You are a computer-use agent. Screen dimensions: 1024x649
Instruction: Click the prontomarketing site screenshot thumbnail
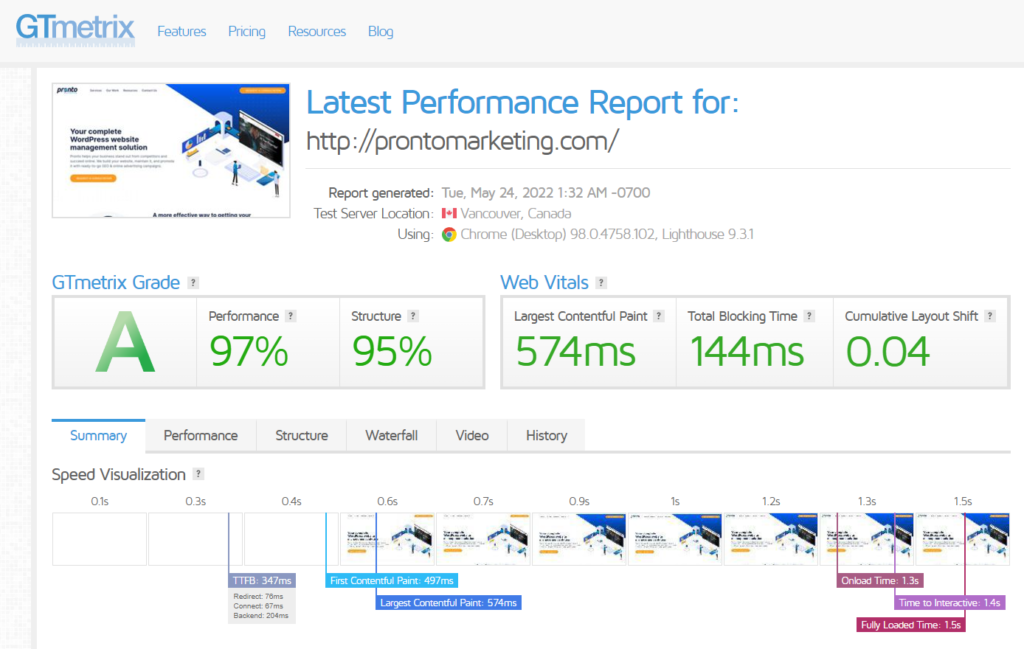coord(171,150)
